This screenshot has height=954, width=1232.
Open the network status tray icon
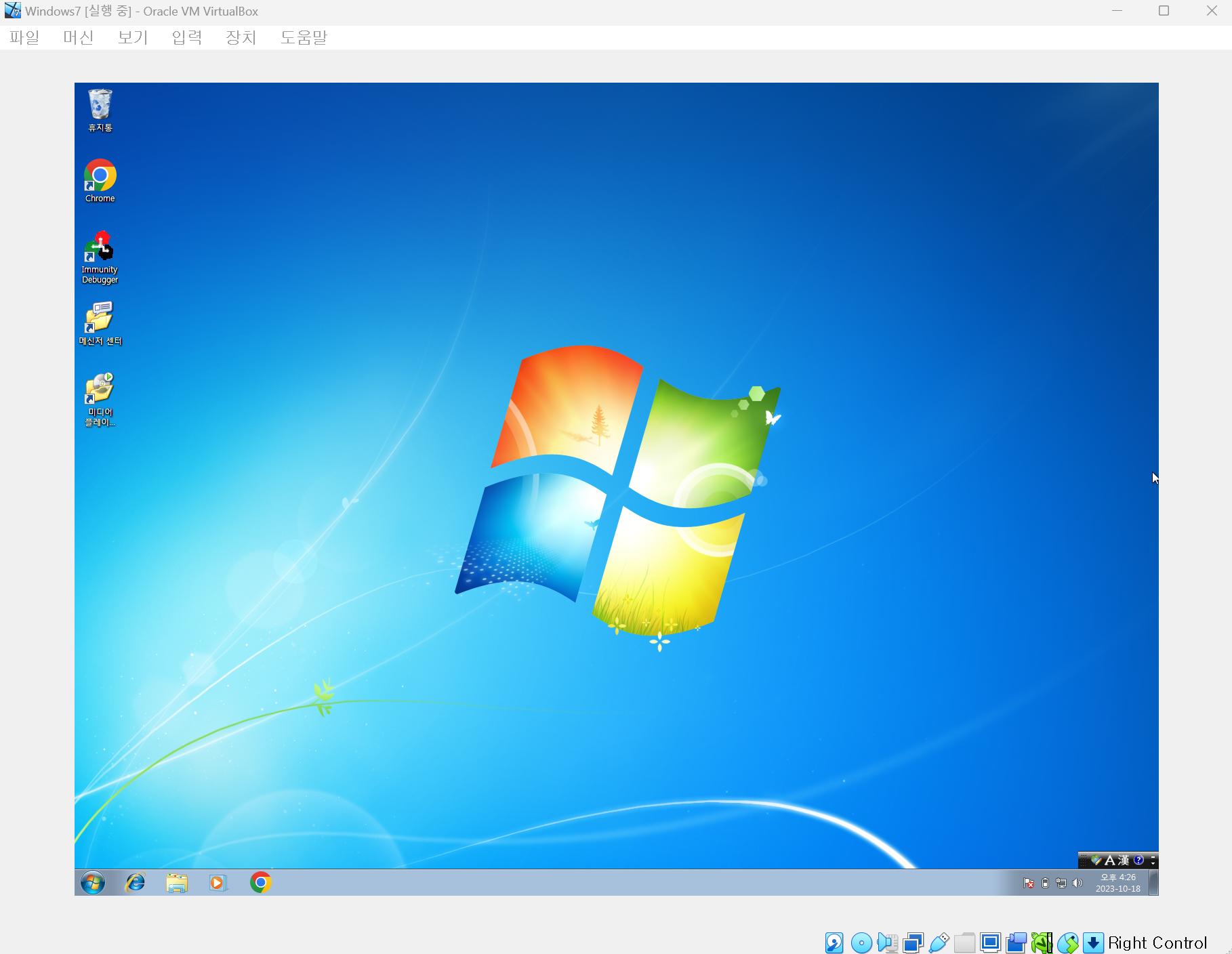(1061, 883)
